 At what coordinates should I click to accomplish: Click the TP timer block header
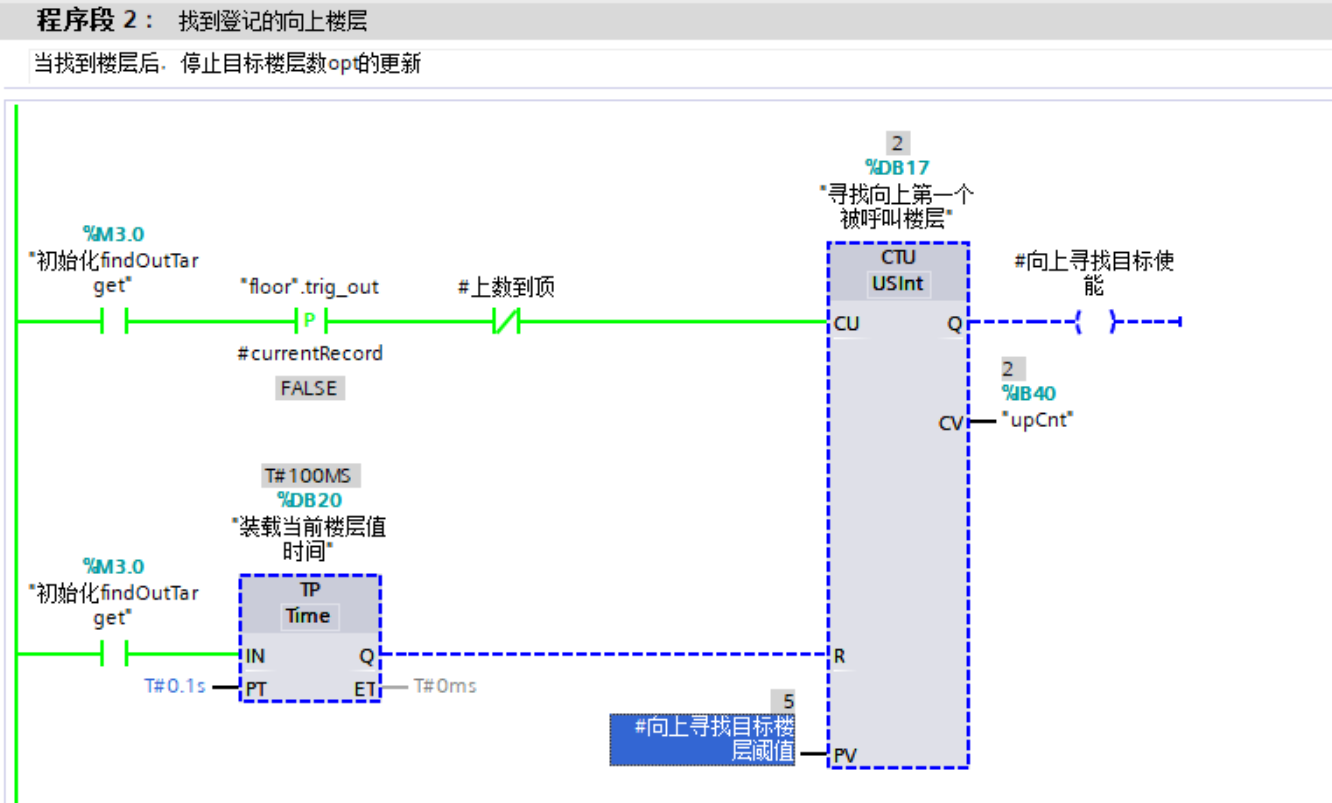pos(309,589)
